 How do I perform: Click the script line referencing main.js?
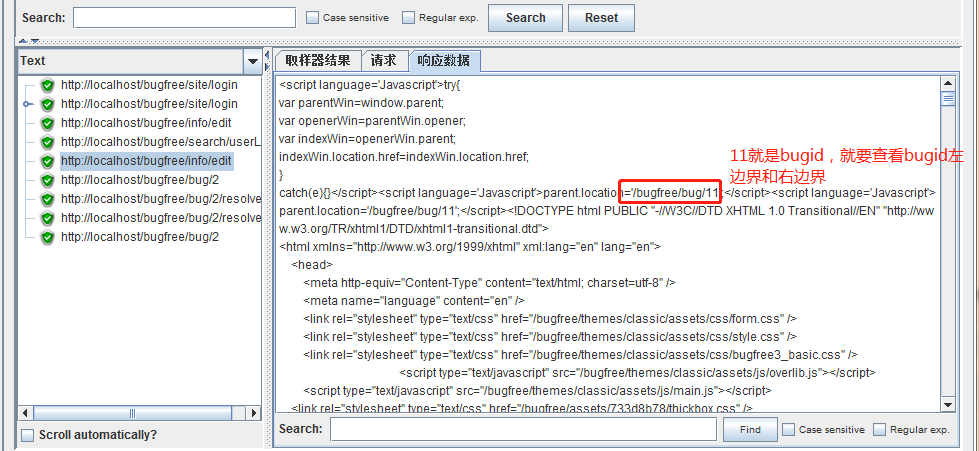[x=538, y=392]
